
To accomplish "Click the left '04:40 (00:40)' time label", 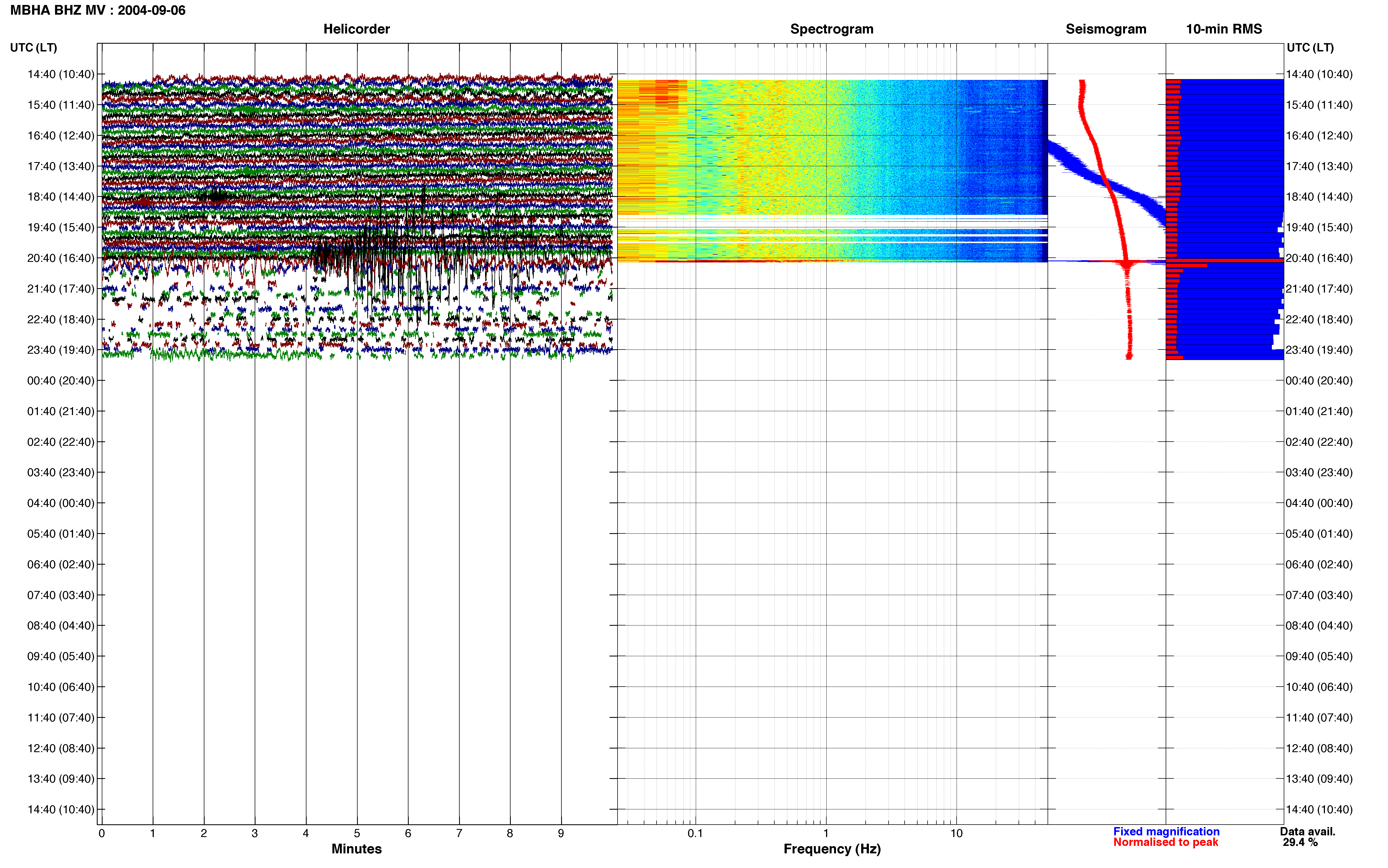I will pos(61,503).
